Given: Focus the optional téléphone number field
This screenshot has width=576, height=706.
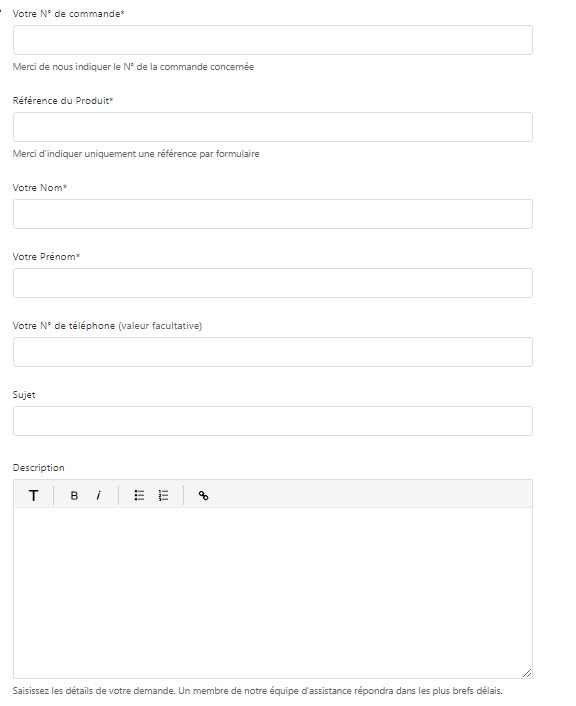Looking at the screenshot, I should coord(273,352).
